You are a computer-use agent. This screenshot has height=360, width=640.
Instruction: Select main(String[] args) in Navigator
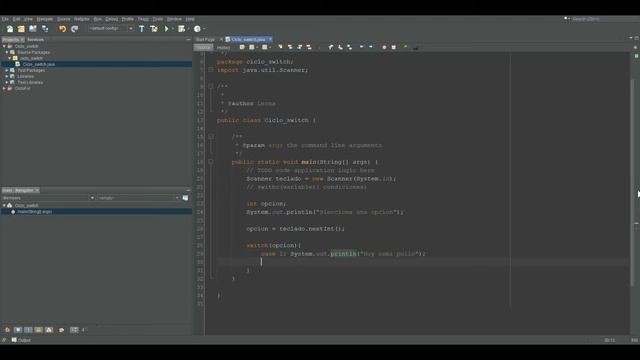pos(34,212)
